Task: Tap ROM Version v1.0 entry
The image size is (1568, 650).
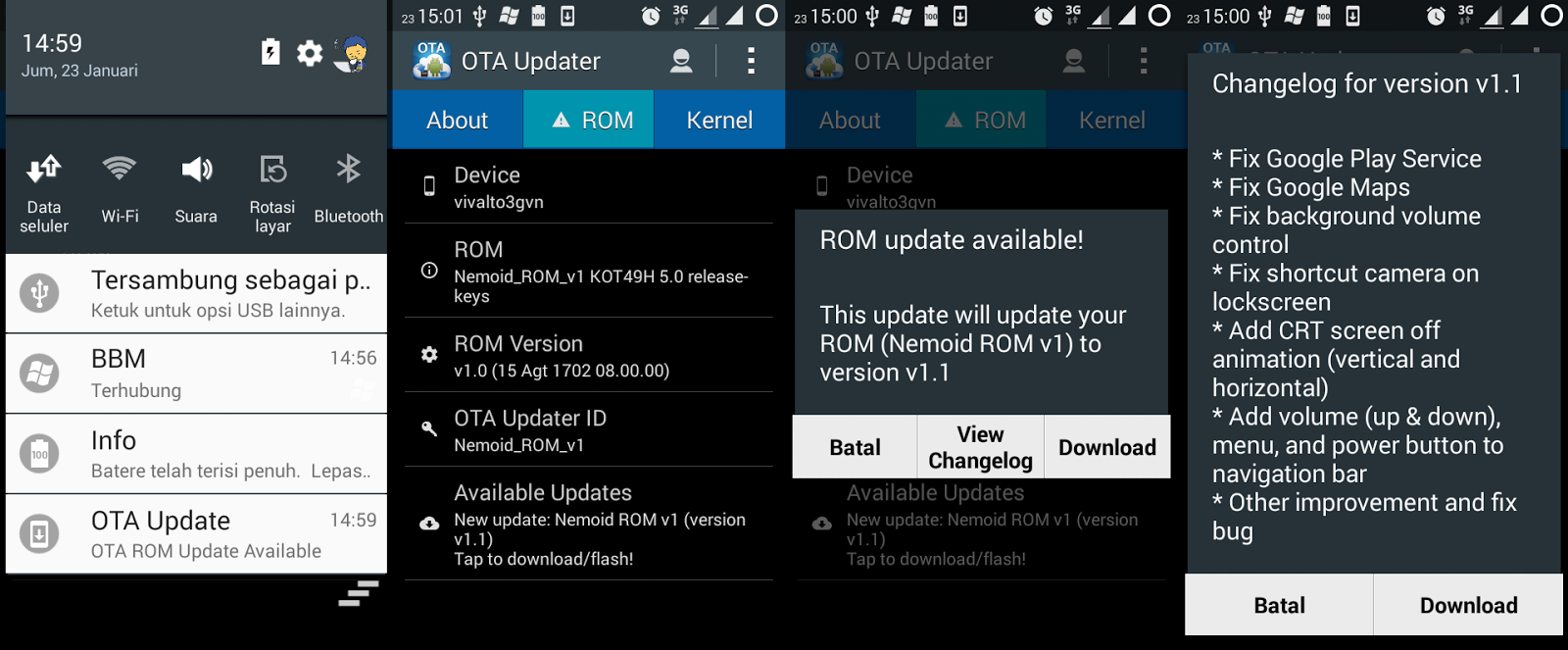Action: click(589, 355)
